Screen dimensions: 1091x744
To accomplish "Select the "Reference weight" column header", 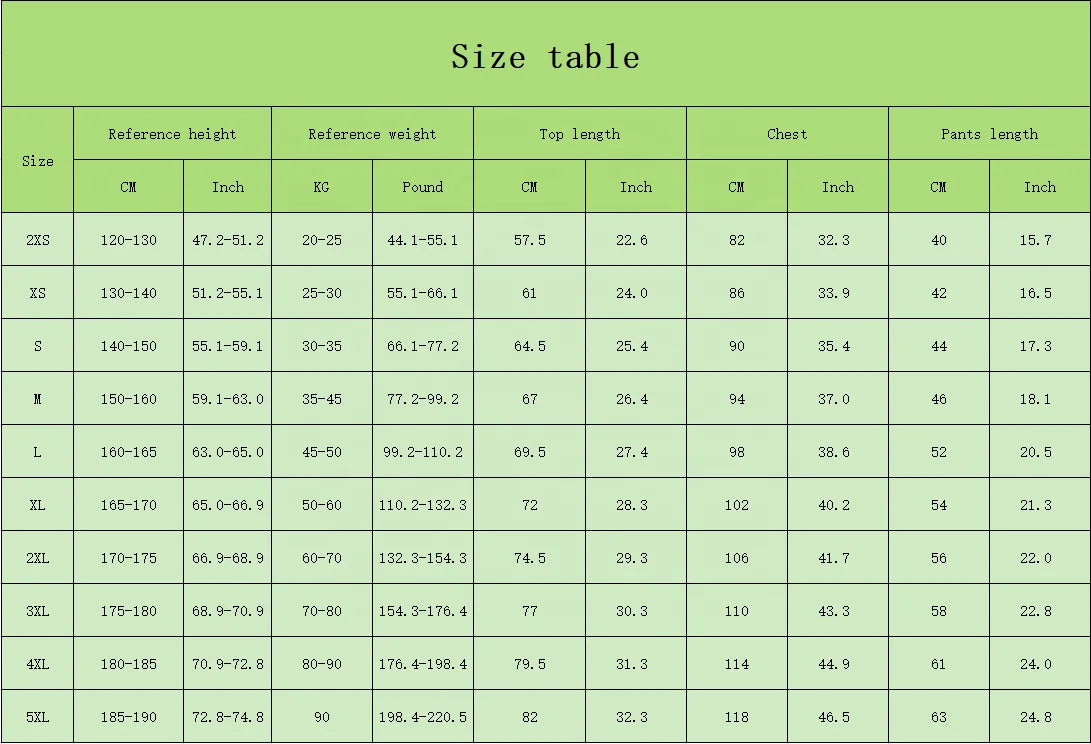I will [x=372, y=134].
